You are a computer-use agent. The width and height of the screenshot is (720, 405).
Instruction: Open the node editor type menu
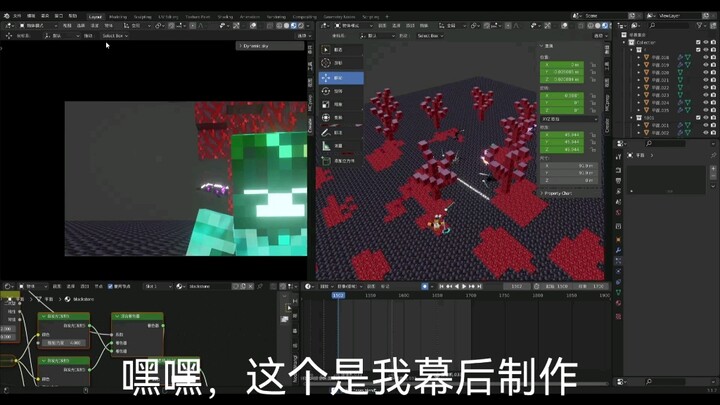point(9,286)
